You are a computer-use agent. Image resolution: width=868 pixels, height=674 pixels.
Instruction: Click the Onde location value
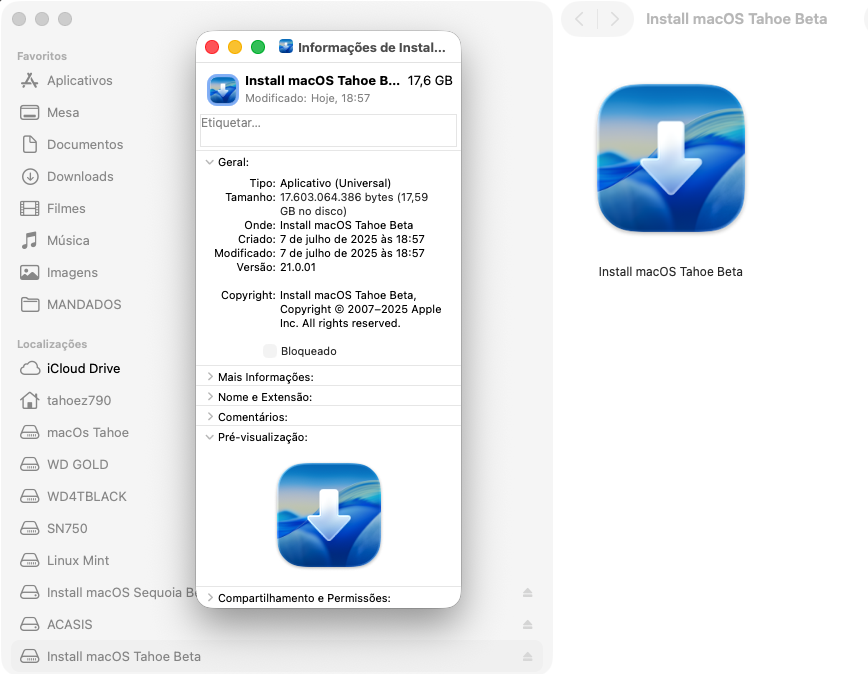[347, 225]
